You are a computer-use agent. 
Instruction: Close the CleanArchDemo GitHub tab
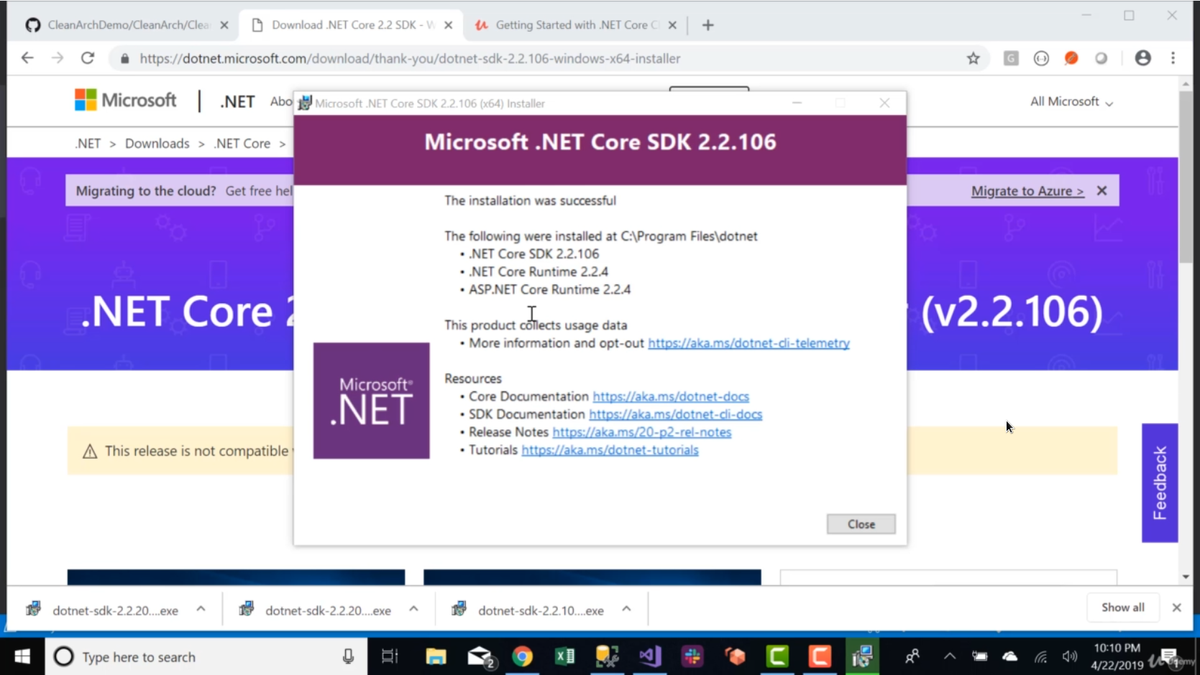click(x=223, y=25)
